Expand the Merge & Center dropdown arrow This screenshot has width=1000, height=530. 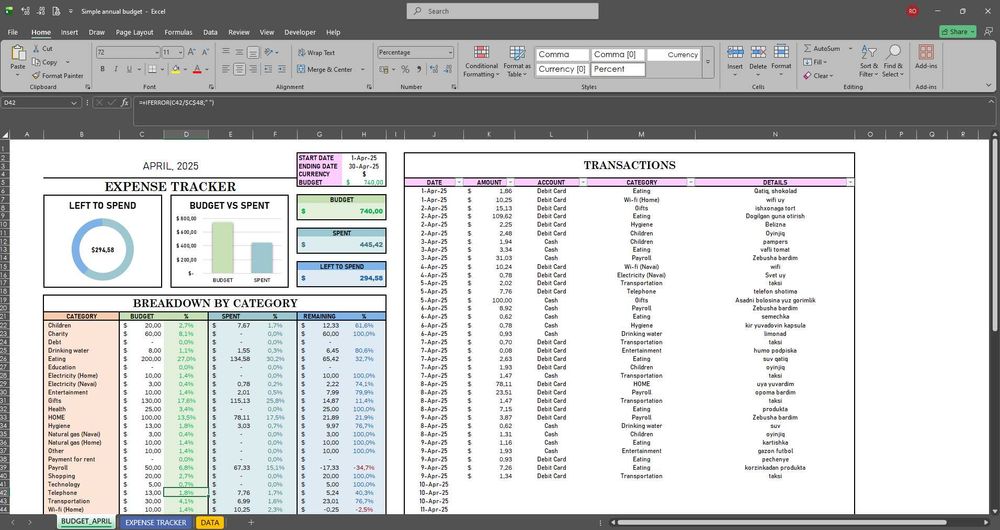pos(363,70)
